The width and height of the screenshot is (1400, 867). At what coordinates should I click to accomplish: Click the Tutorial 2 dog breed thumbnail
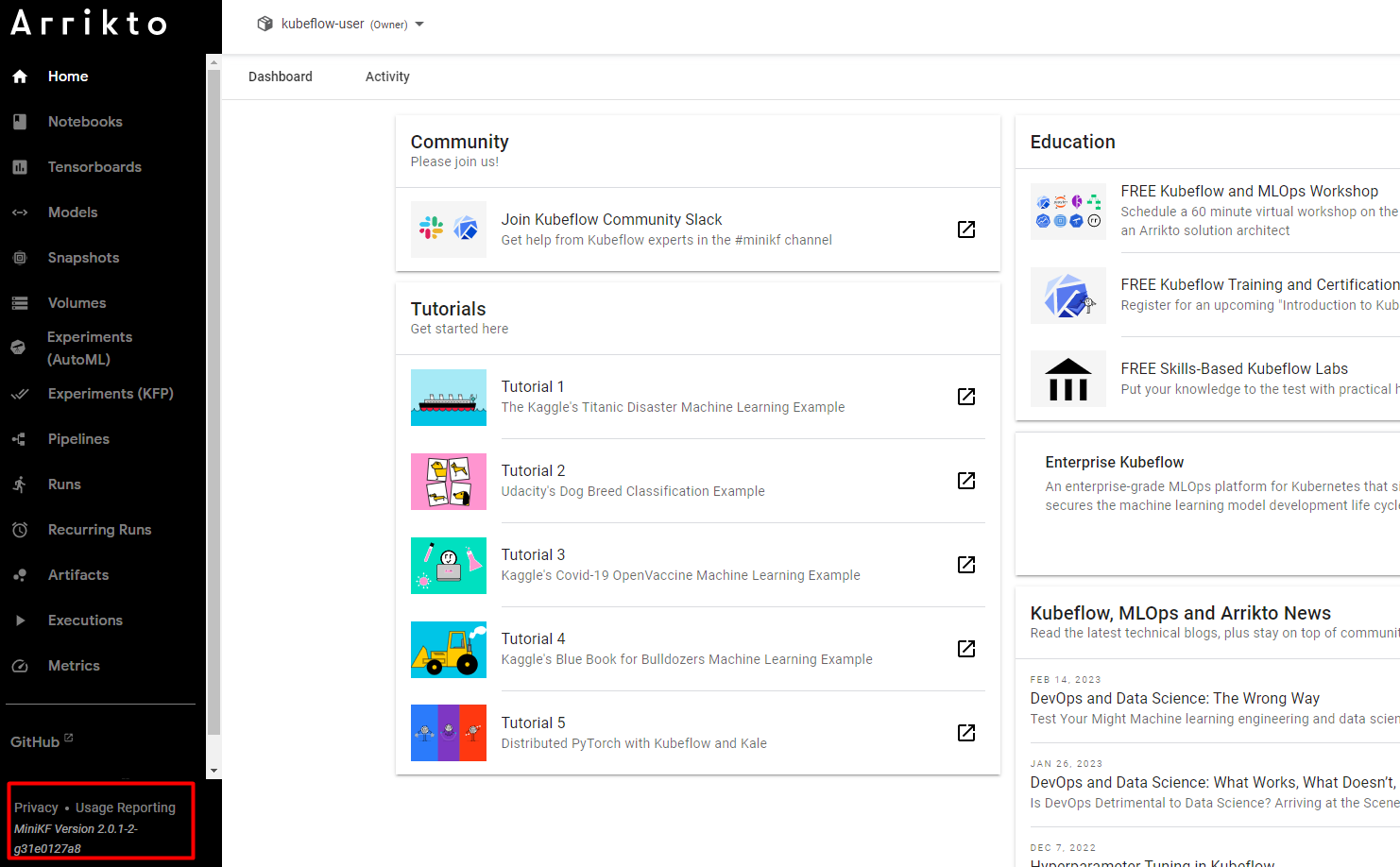point(449,482)
